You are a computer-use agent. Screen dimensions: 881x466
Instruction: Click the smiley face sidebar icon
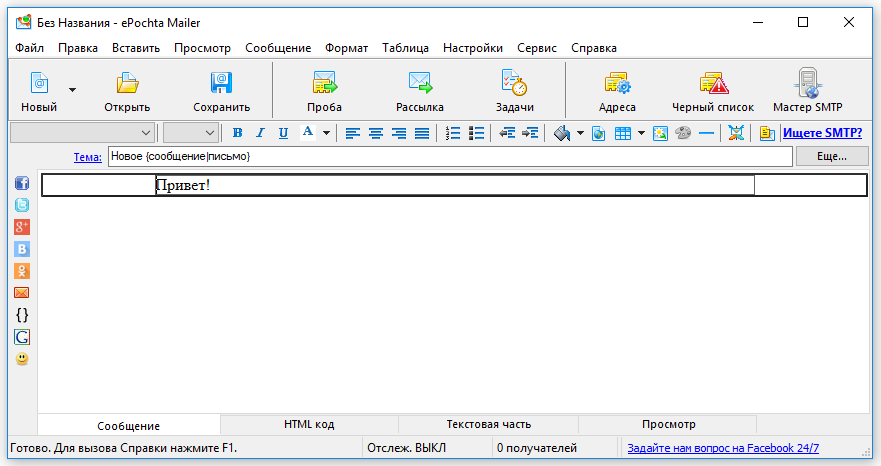[22, 359]
